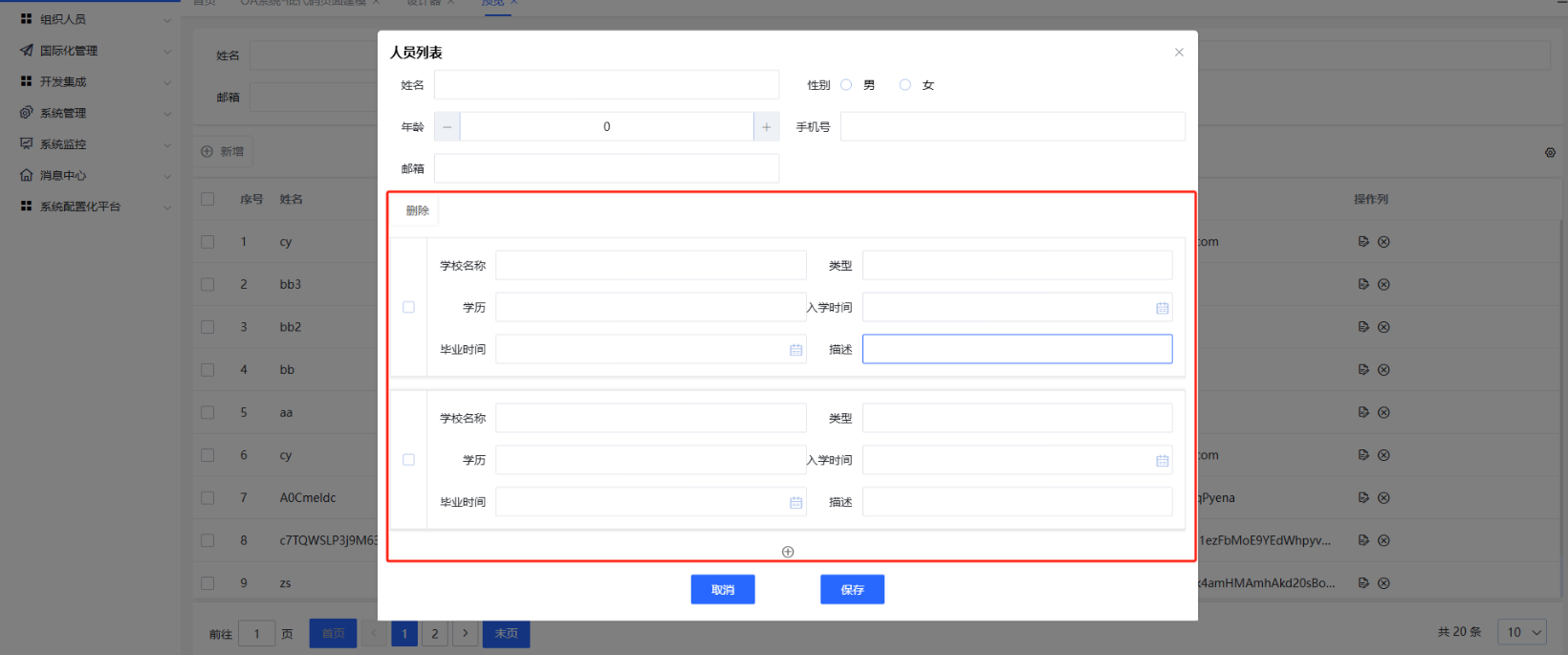Check the first education record checkbox
This screenshot has width=1568, height=655.
[x=409, y=308]
